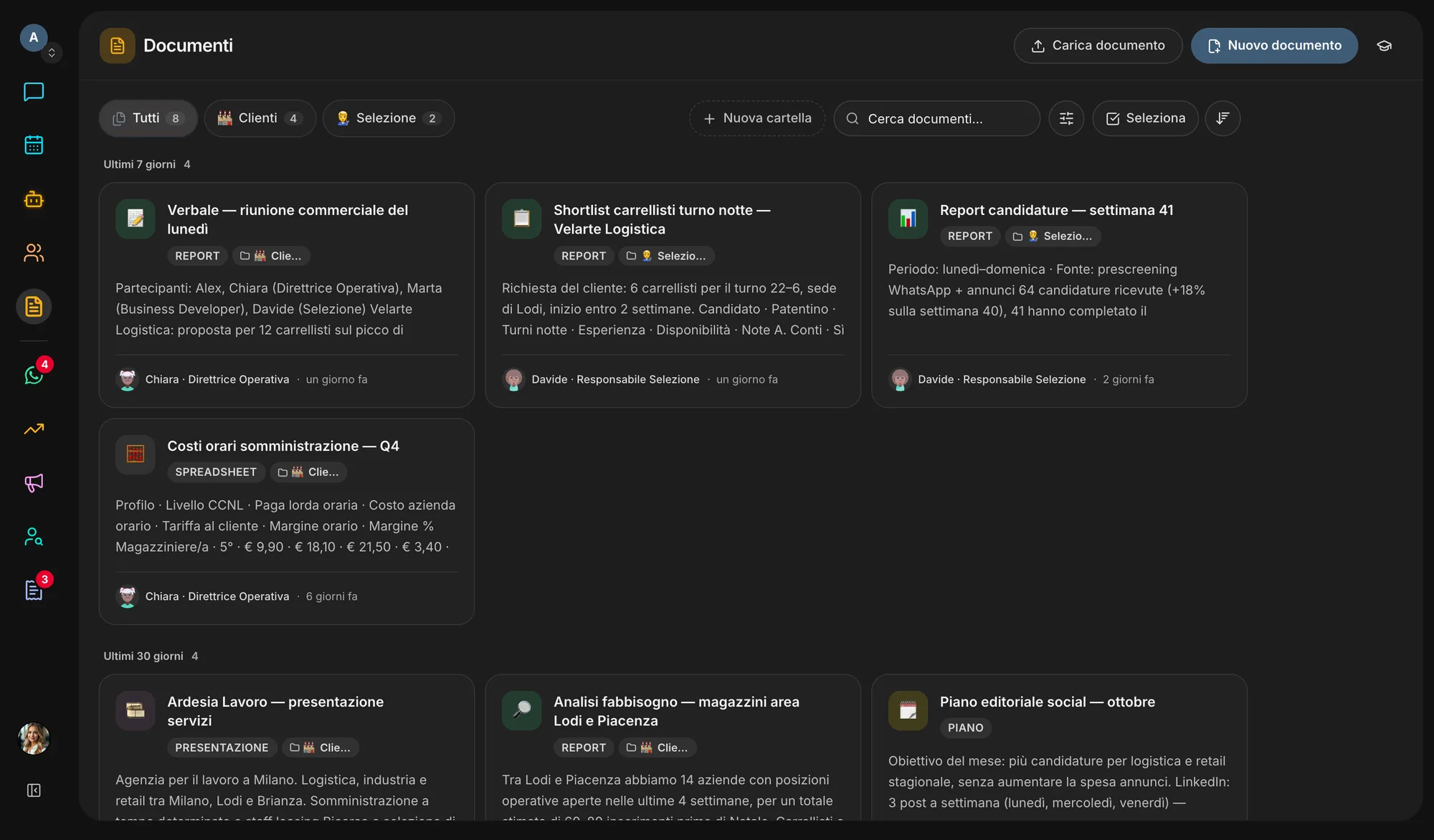Focus the Cerca documenti search field
Screen dimensions: 1434x840
(936, 118)
